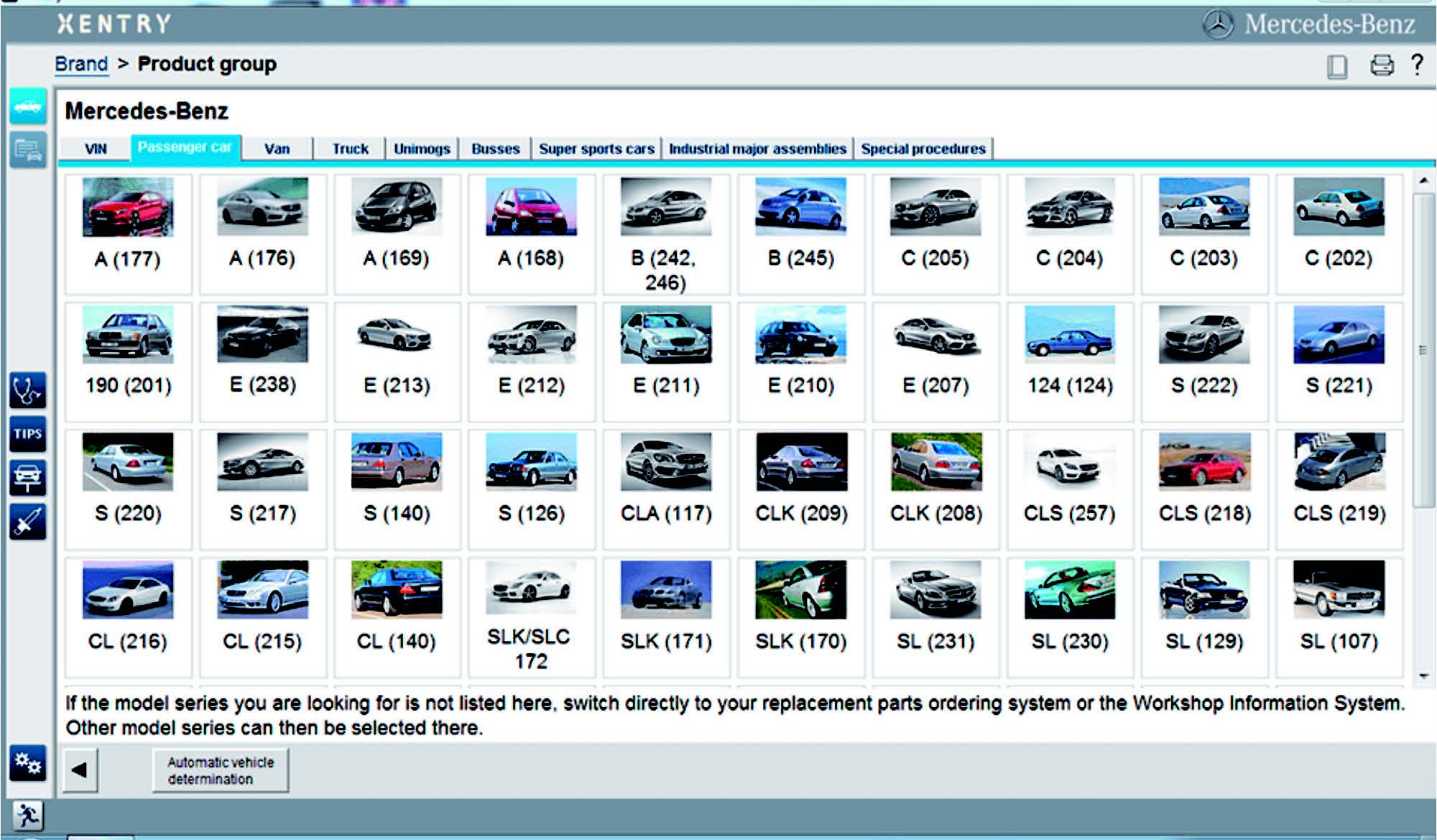Open the measurement probe sidebar icon

(x=28, y=522)
